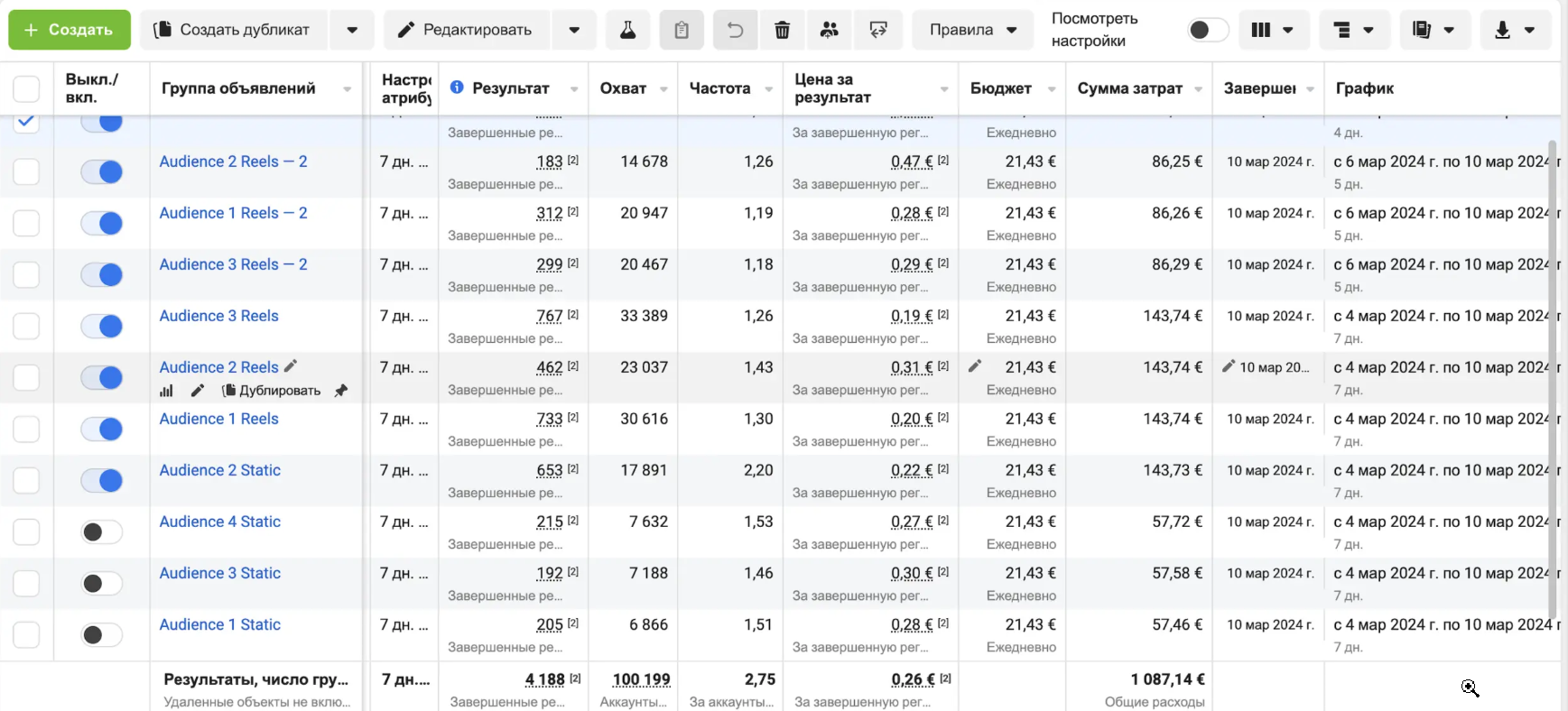Click Создать дубликат button

[x=233, y=30]
